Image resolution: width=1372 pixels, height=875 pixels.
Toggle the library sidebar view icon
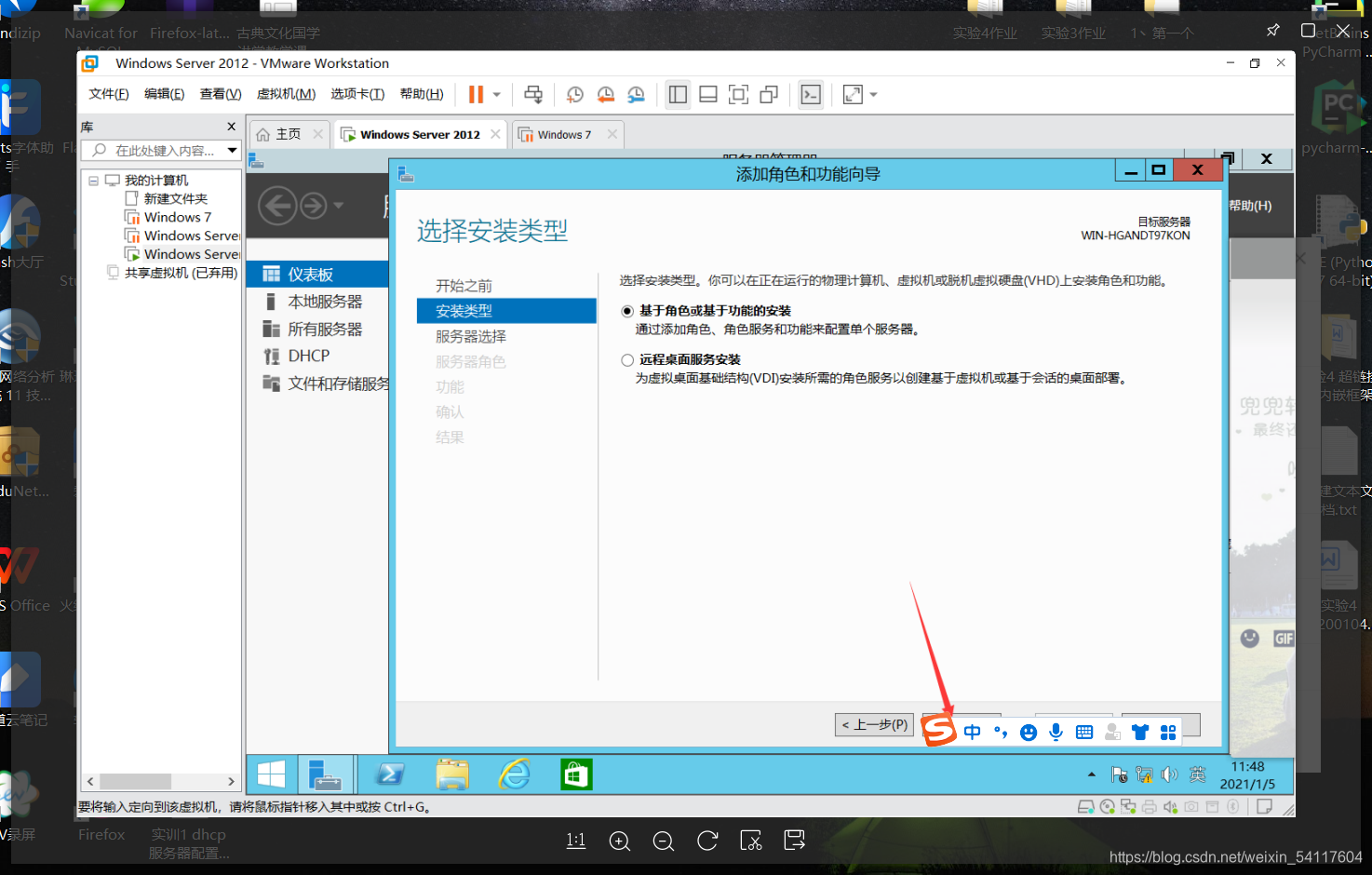click(678, 94)
